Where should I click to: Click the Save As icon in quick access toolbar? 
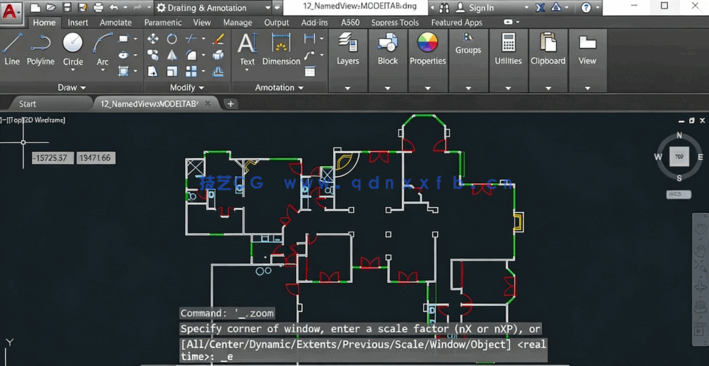click(82, 7)
